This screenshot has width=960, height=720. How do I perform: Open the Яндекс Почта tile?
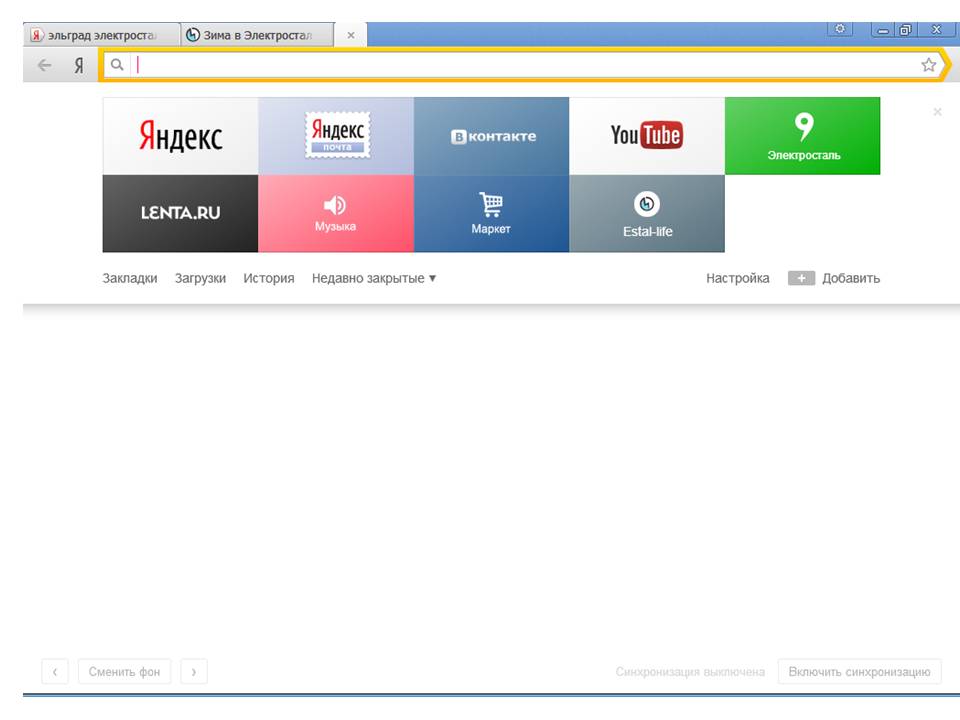336,136
